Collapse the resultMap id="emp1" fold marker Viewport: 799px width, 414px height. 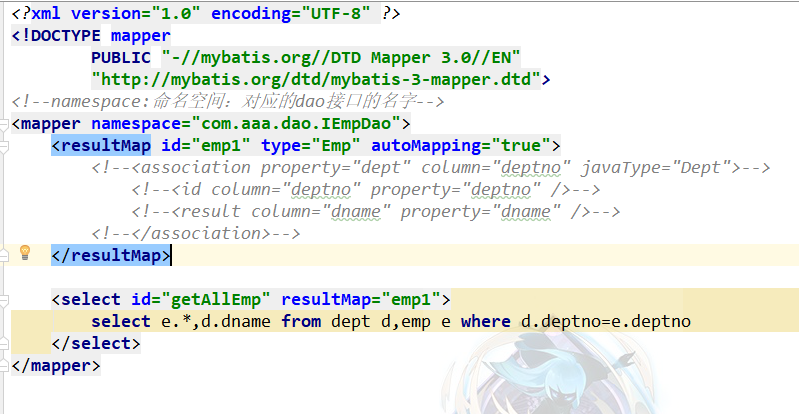tap(4, 146)
